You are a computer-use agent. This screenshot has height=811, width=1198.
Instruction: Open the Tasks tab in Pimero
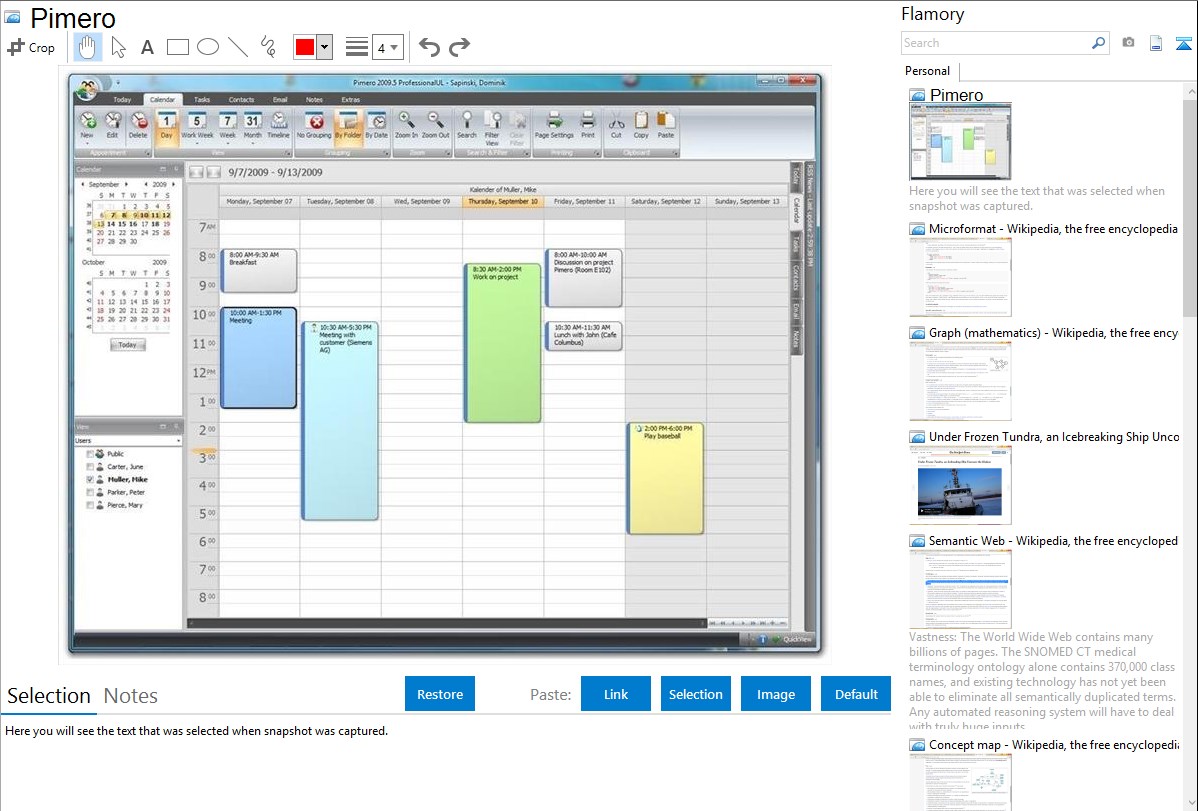tap(202, 99)
